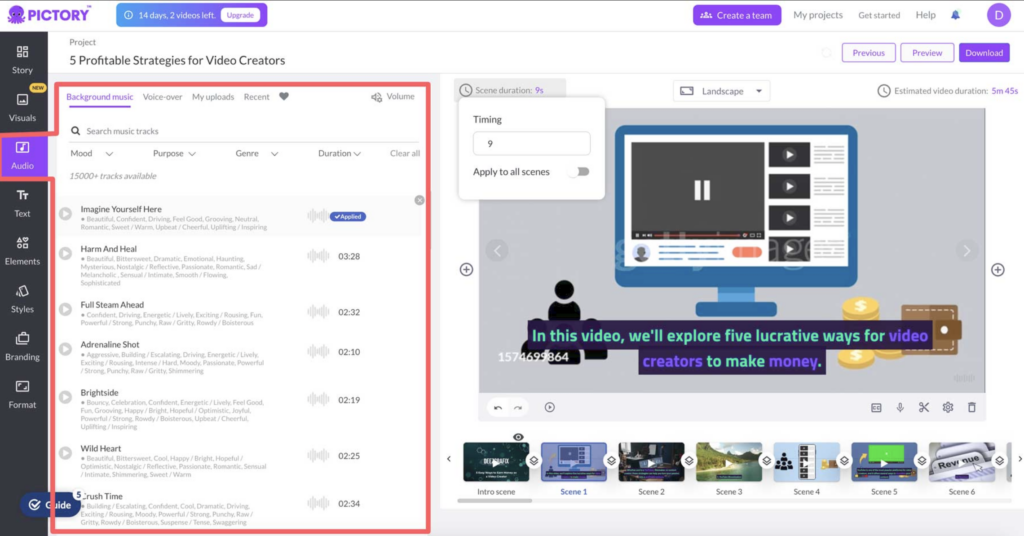Switch to Background music tab
The height and width of the screenshot is (536, 1024).
point(99,97)
